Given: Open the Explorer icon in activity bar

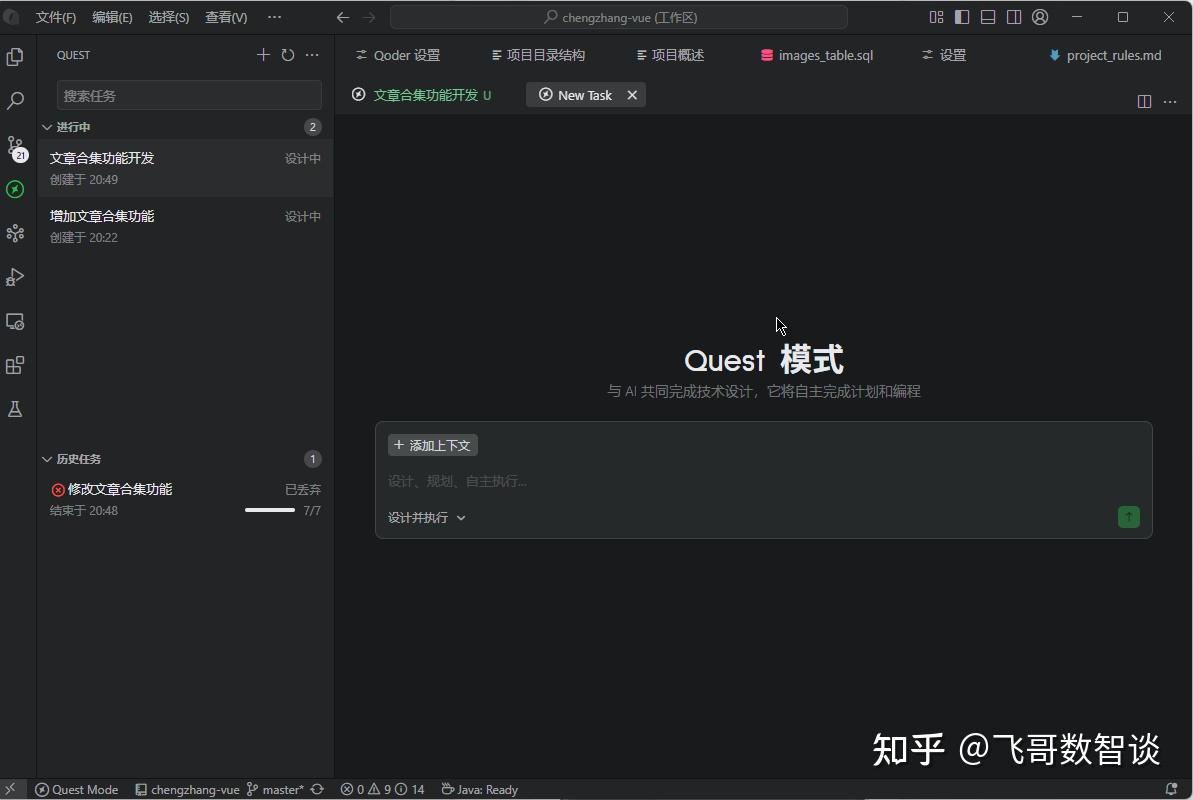Looking at the screenshot, I should click(15, 57).
